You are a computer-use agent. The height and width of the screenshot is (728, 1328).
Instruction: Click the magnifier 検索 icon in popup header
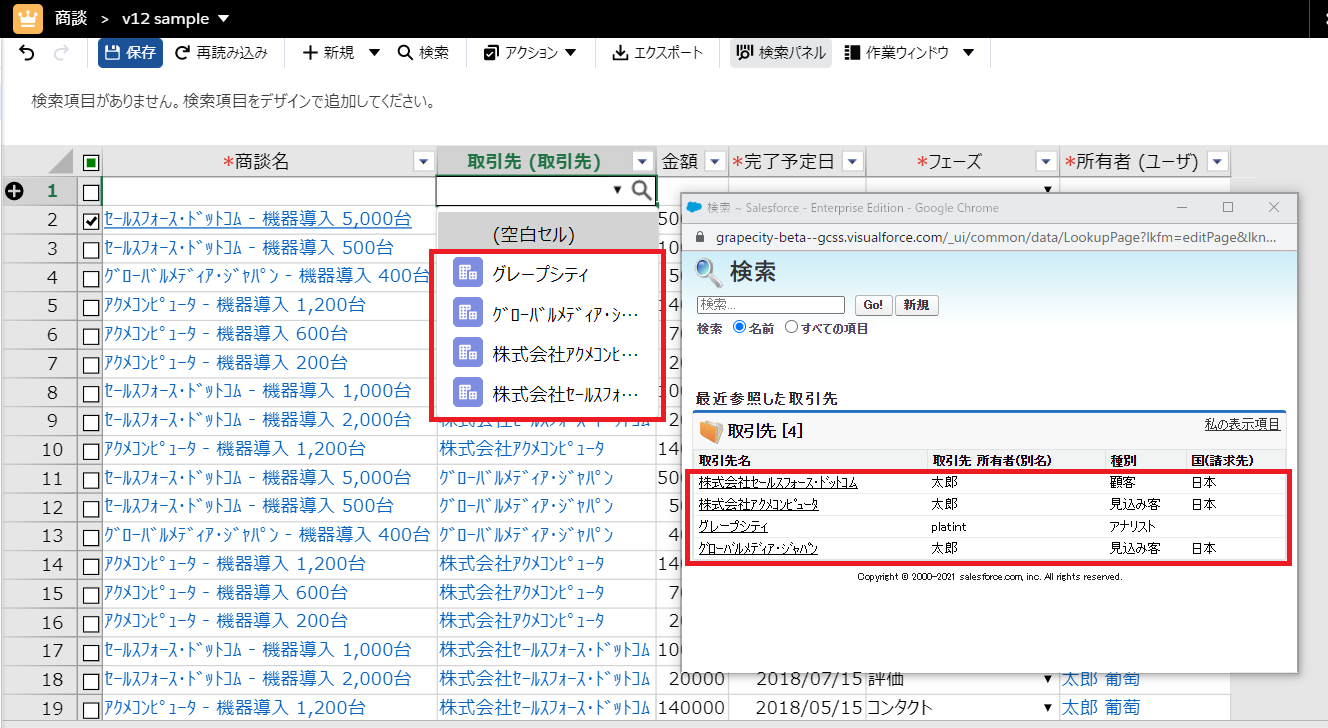(708, 272)
